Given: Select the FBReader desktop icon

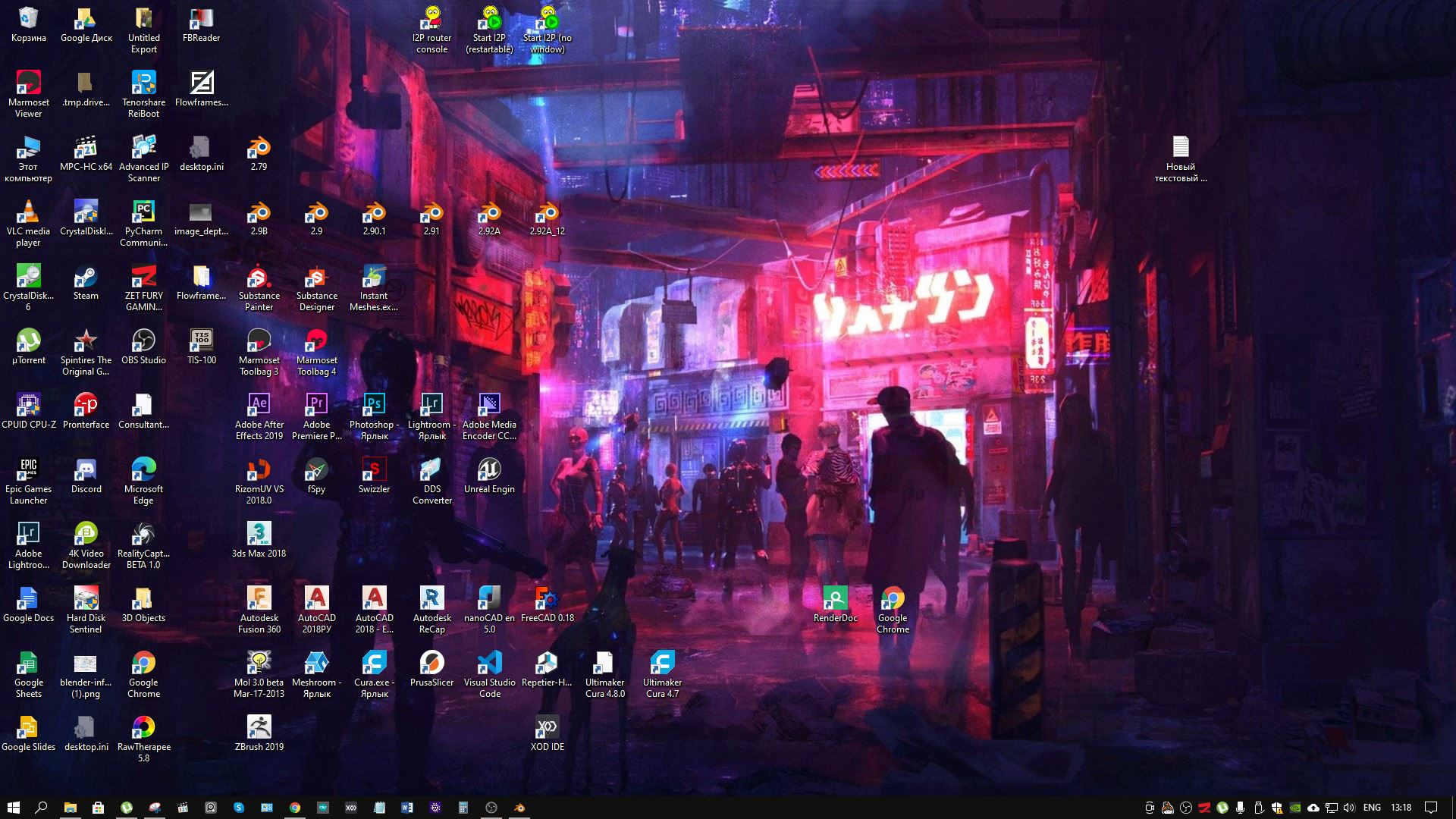Looking at the screenshot, I should pos(201,24).
